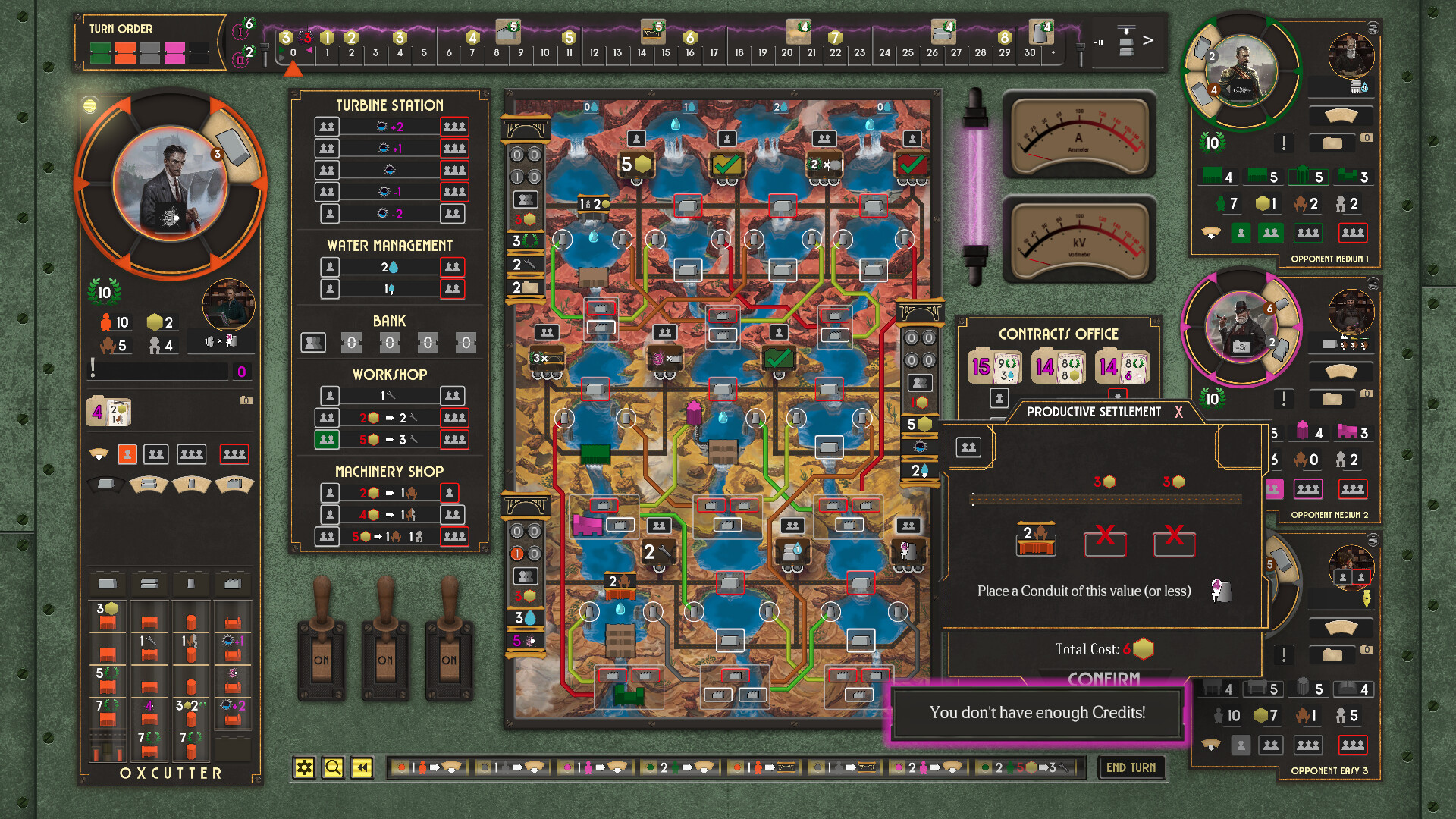
Task: Click the purple conduit tile icon in popup
Action: (1220, 591)
